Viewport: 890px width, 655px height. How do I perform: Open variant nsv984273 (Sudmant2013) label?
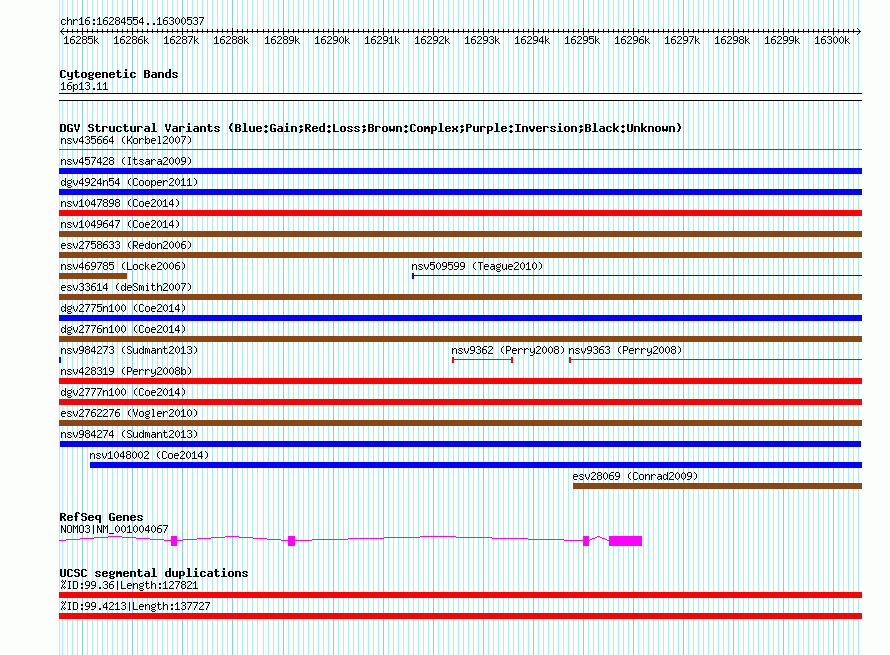tap(129, 350)
